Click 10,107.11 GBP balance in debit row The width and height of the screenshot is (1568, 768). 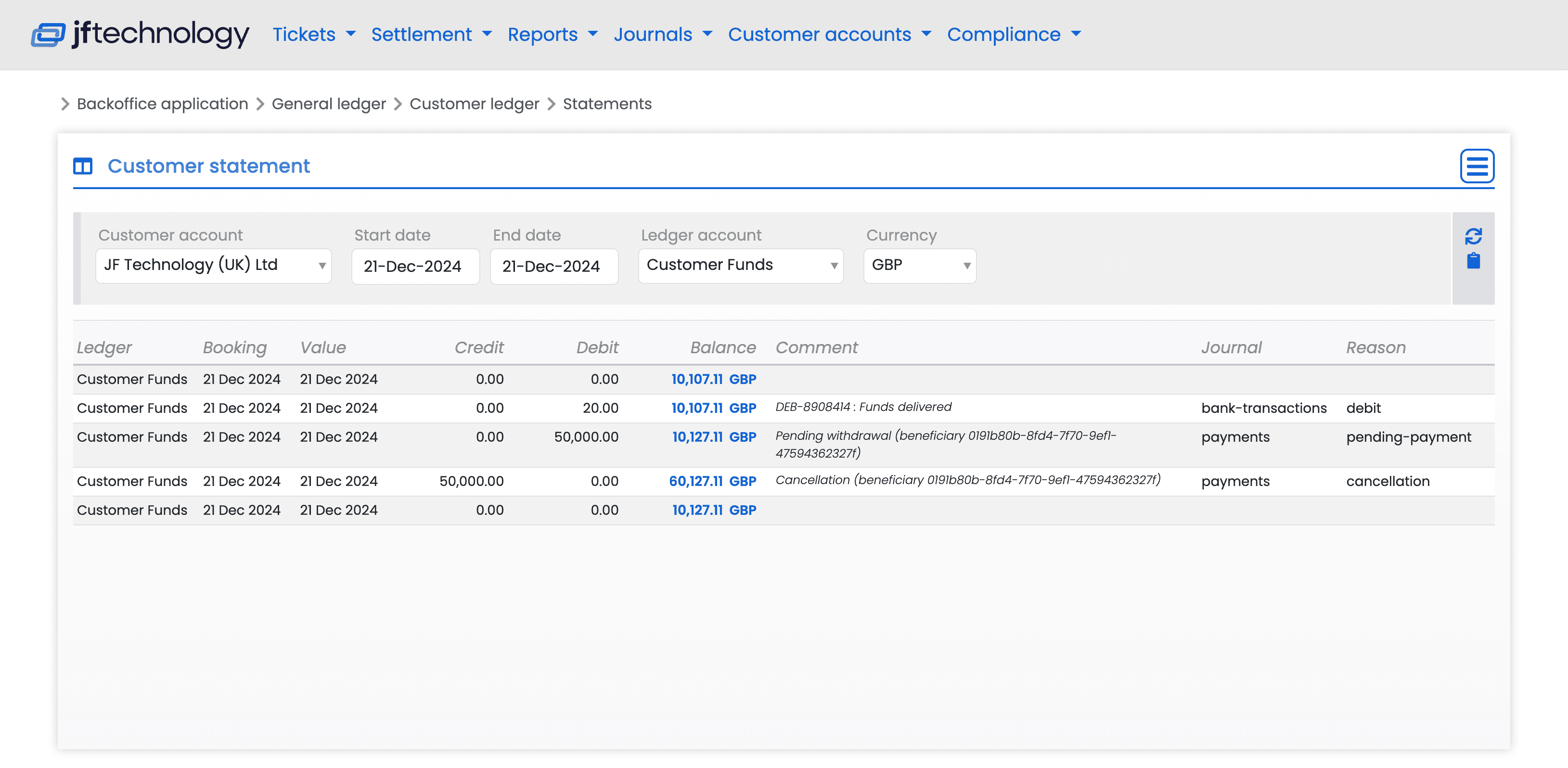pos(713,408)
